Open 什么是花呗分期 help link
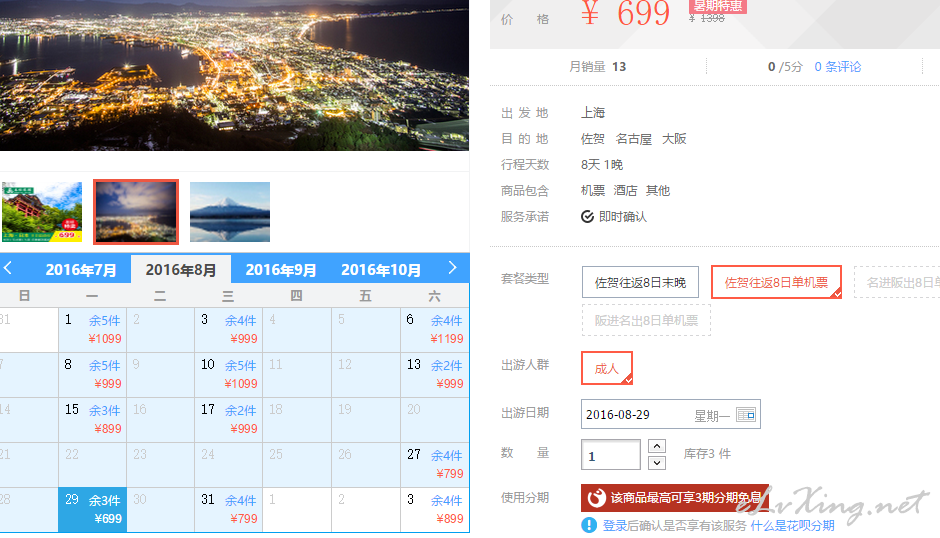 click(792, 525)
